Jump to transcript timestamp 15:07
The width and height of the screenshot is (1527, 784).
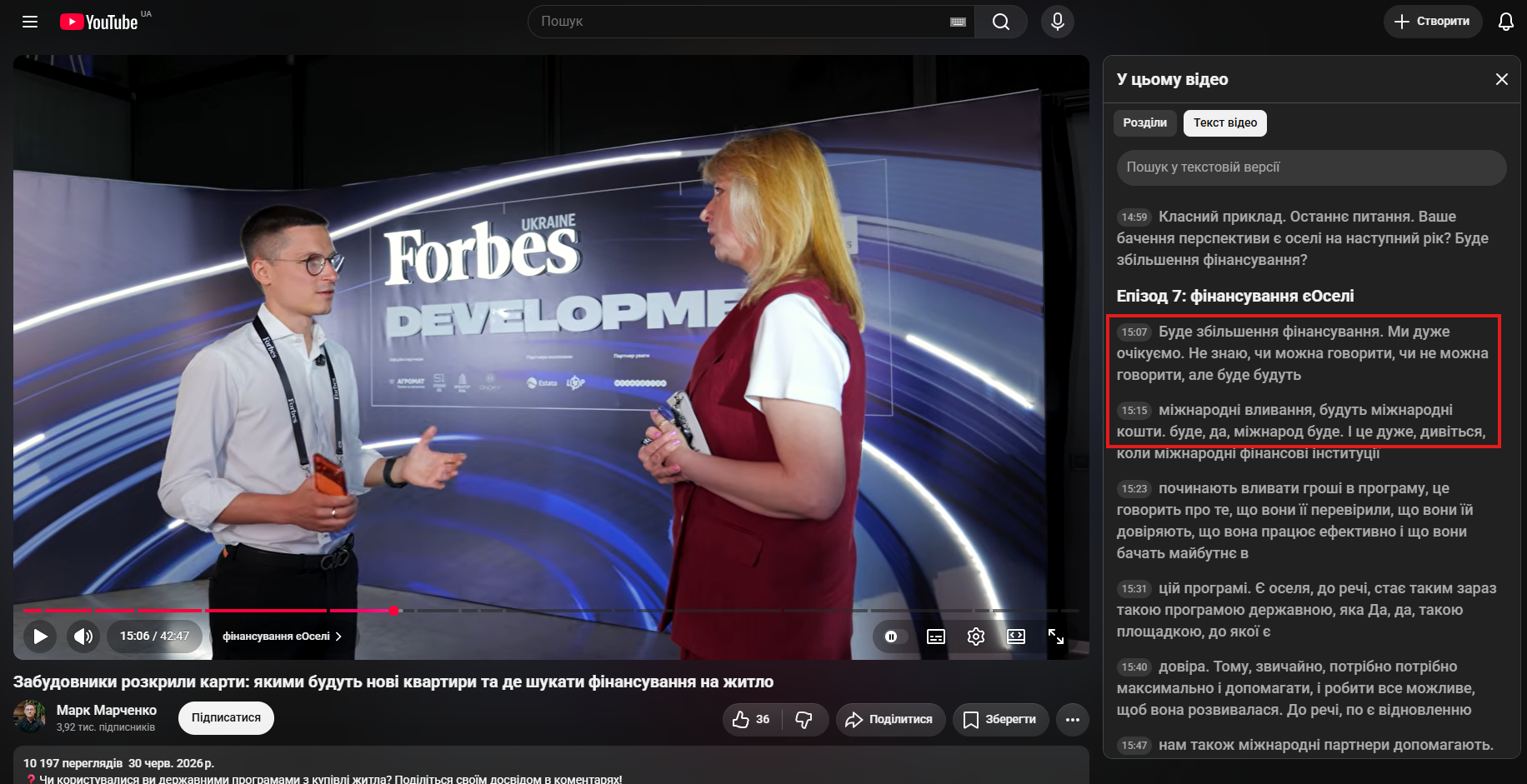click(x=1134, y=332)
